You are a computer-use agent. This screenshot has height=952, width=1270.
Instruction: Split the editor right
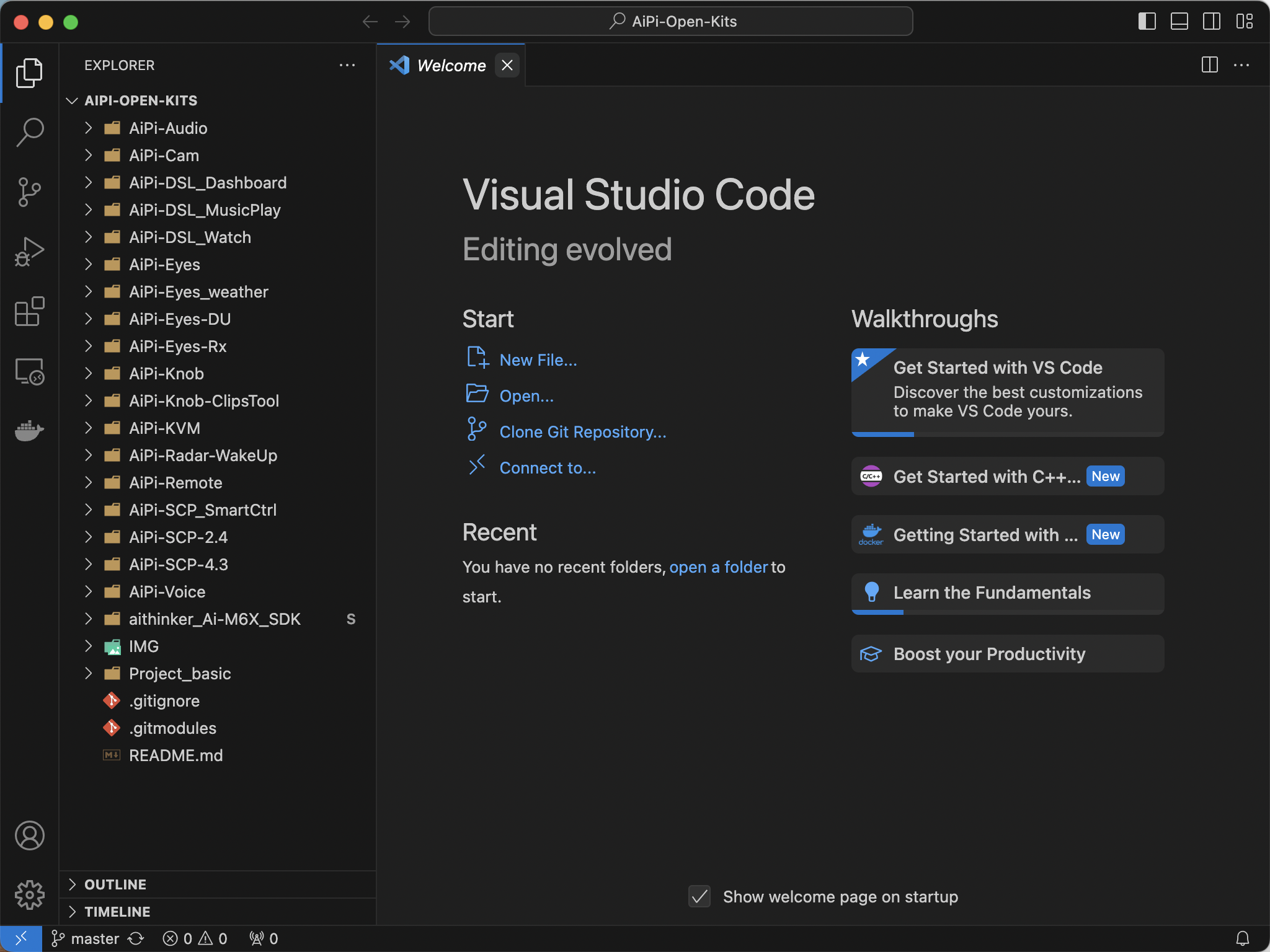click(x=1209, y=65)
